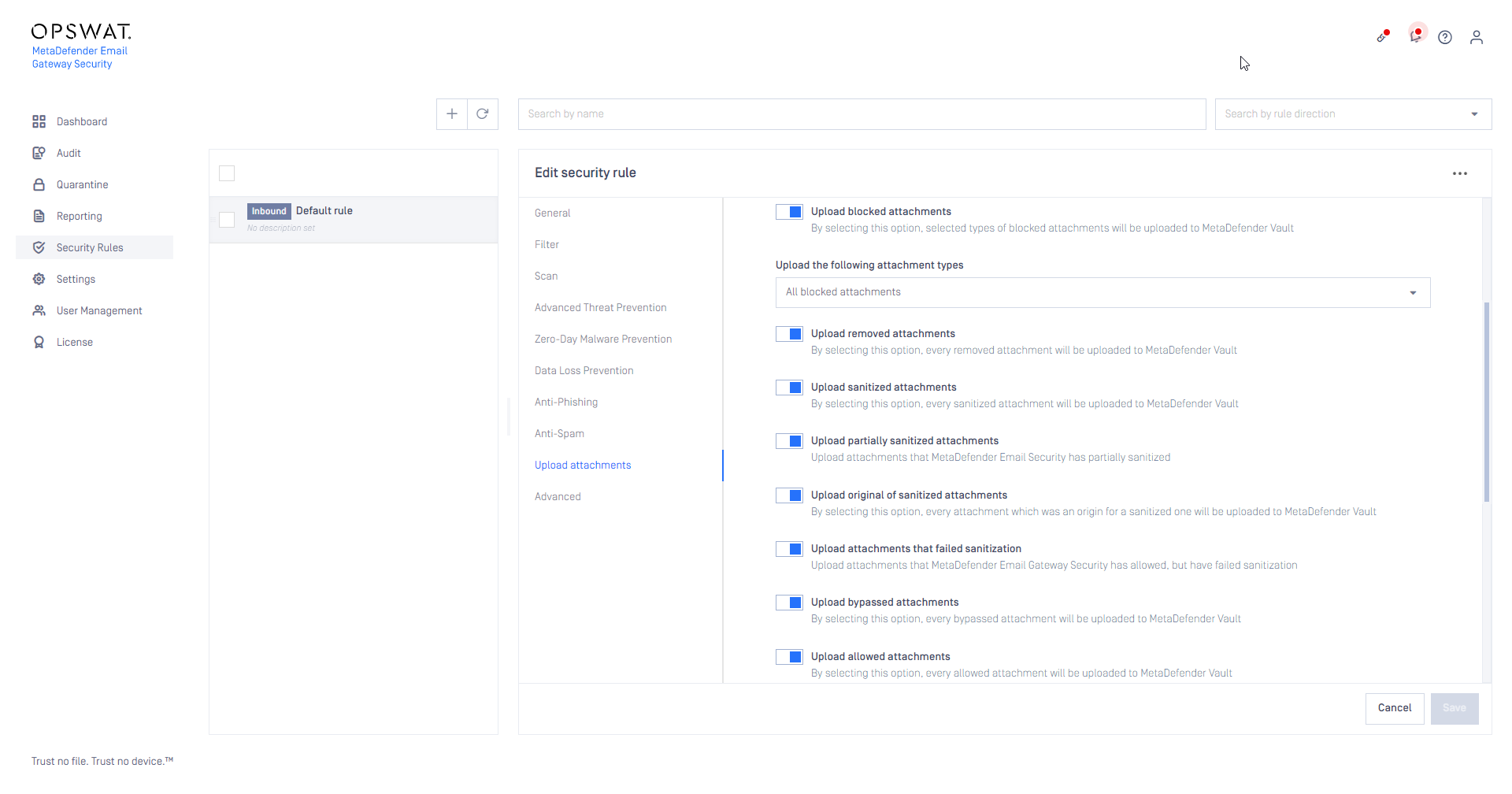Image resolution: width=1512 pixels, height=794 pixels.
Task: Toggle Upload blocked attachments switch
Action: 789,212
